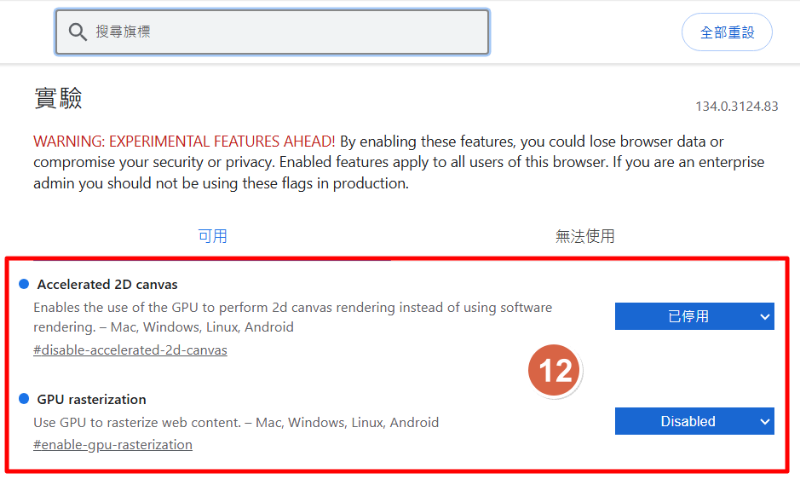Click blue dot beside Accelerated 2D canvas
This screenshot has width=800, height=485.
coord(24,284)
